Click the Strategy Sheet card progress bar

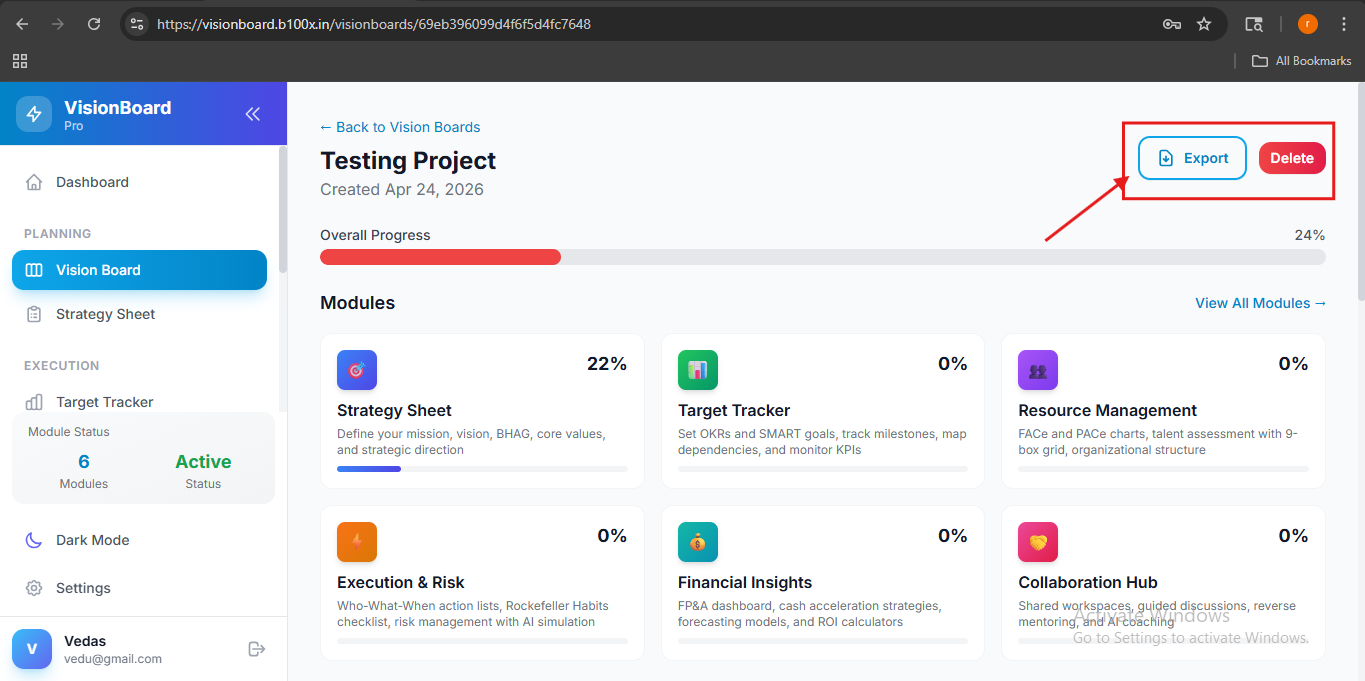[x=482, y=468]
